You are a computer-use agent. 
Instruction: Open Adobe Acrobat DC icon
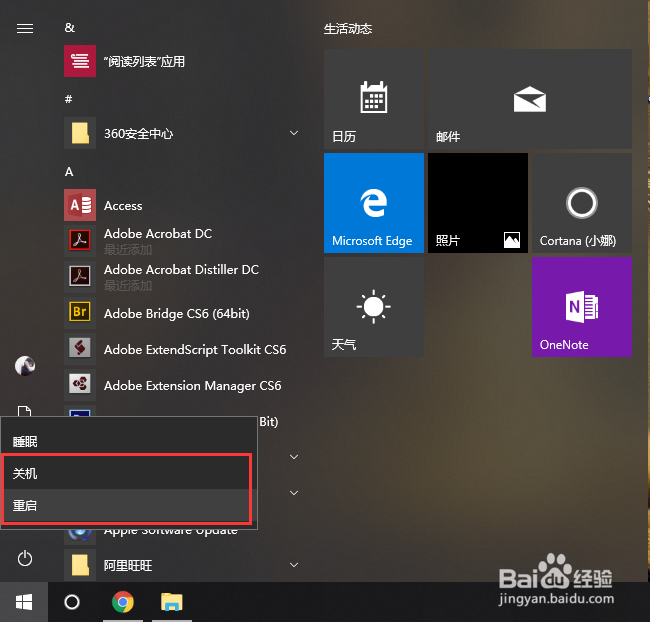80,241
